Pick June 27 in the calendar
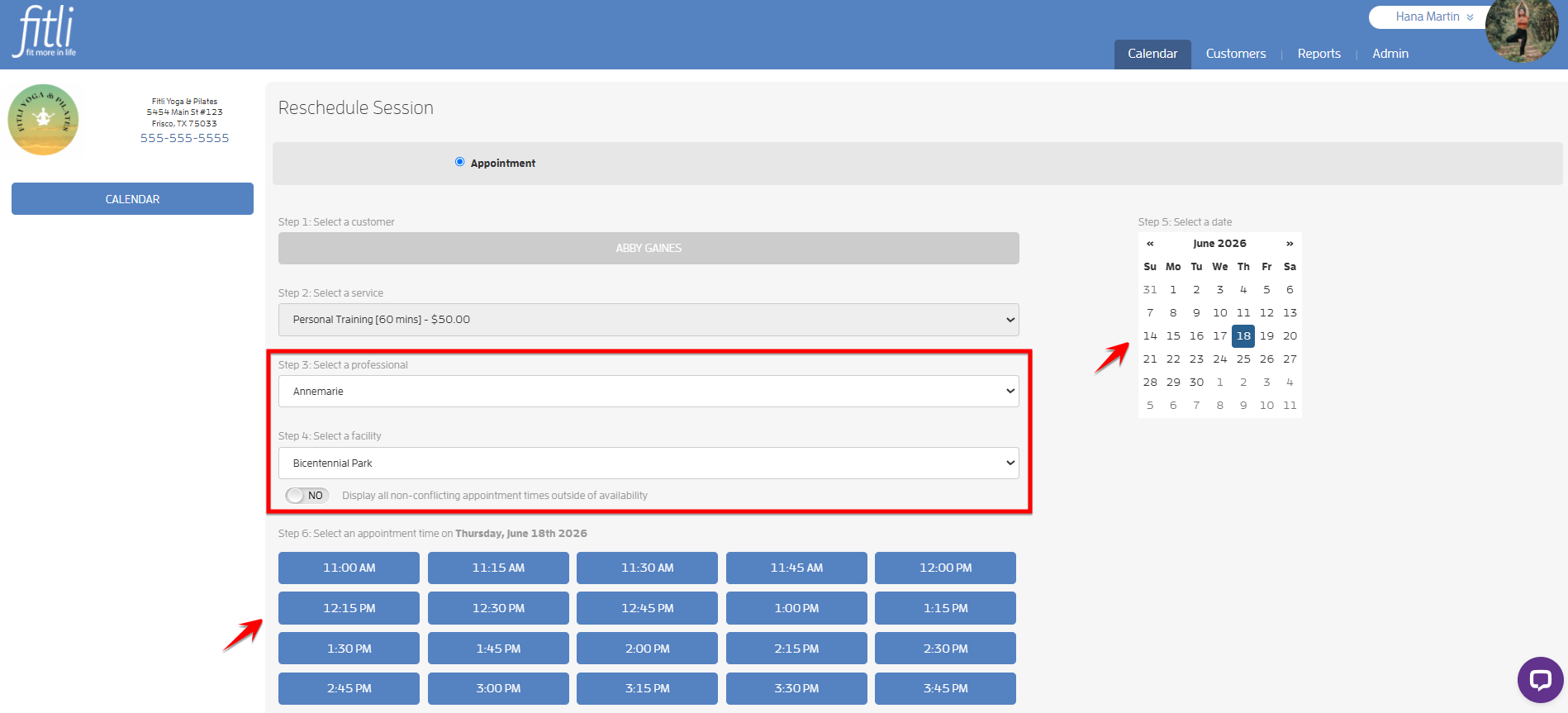1568x713 pixels. tap(1290, 359)
